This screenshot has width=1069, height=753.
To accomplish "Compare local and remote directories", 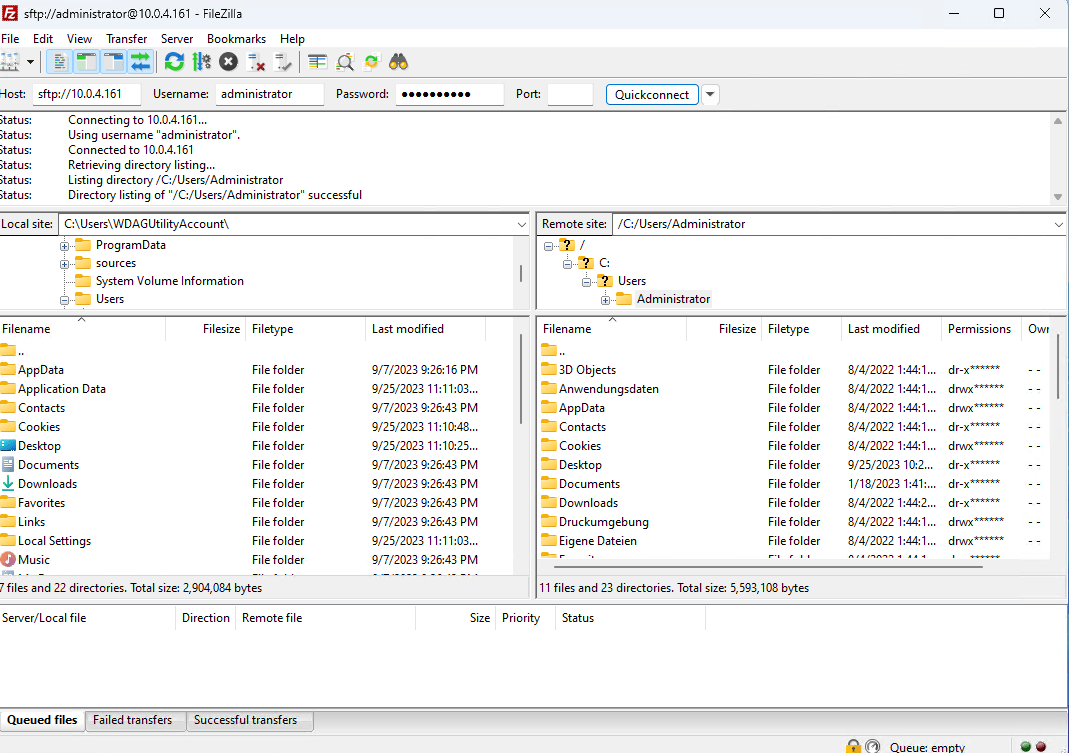I will (x=344, y=61).
